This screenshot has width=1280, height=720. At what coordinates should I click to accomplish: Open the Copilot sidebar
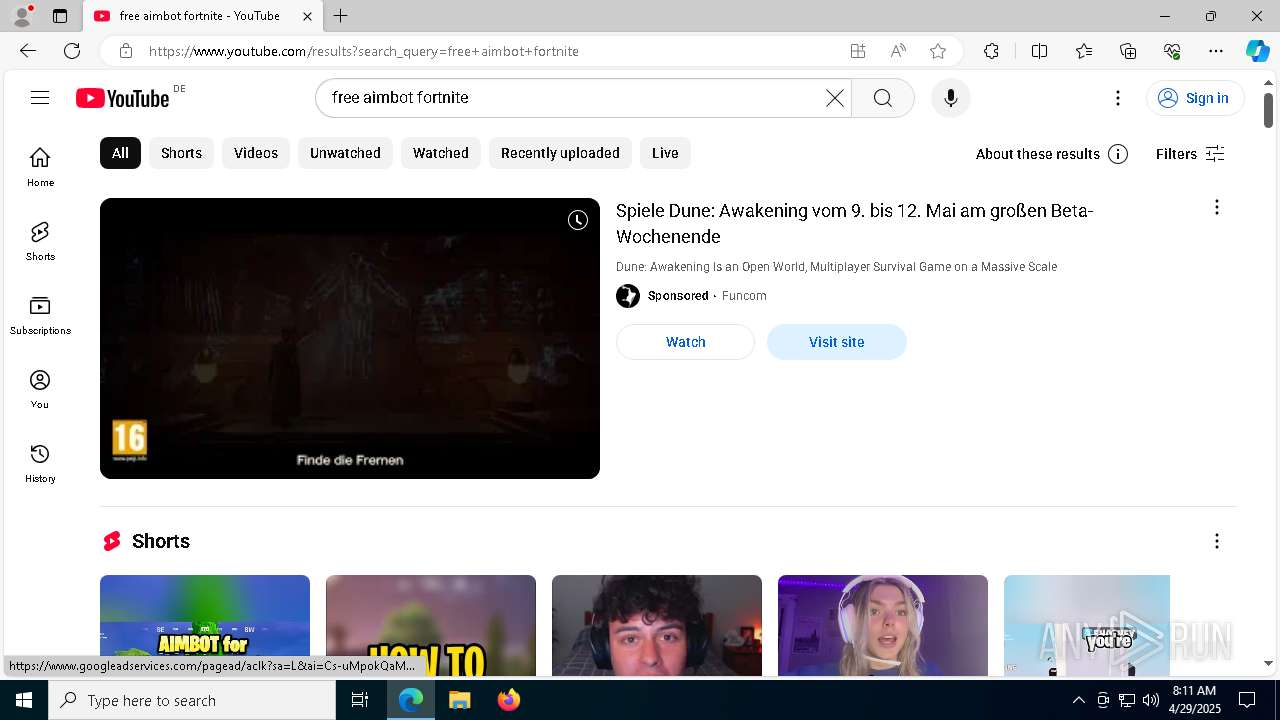point(1257,51)
